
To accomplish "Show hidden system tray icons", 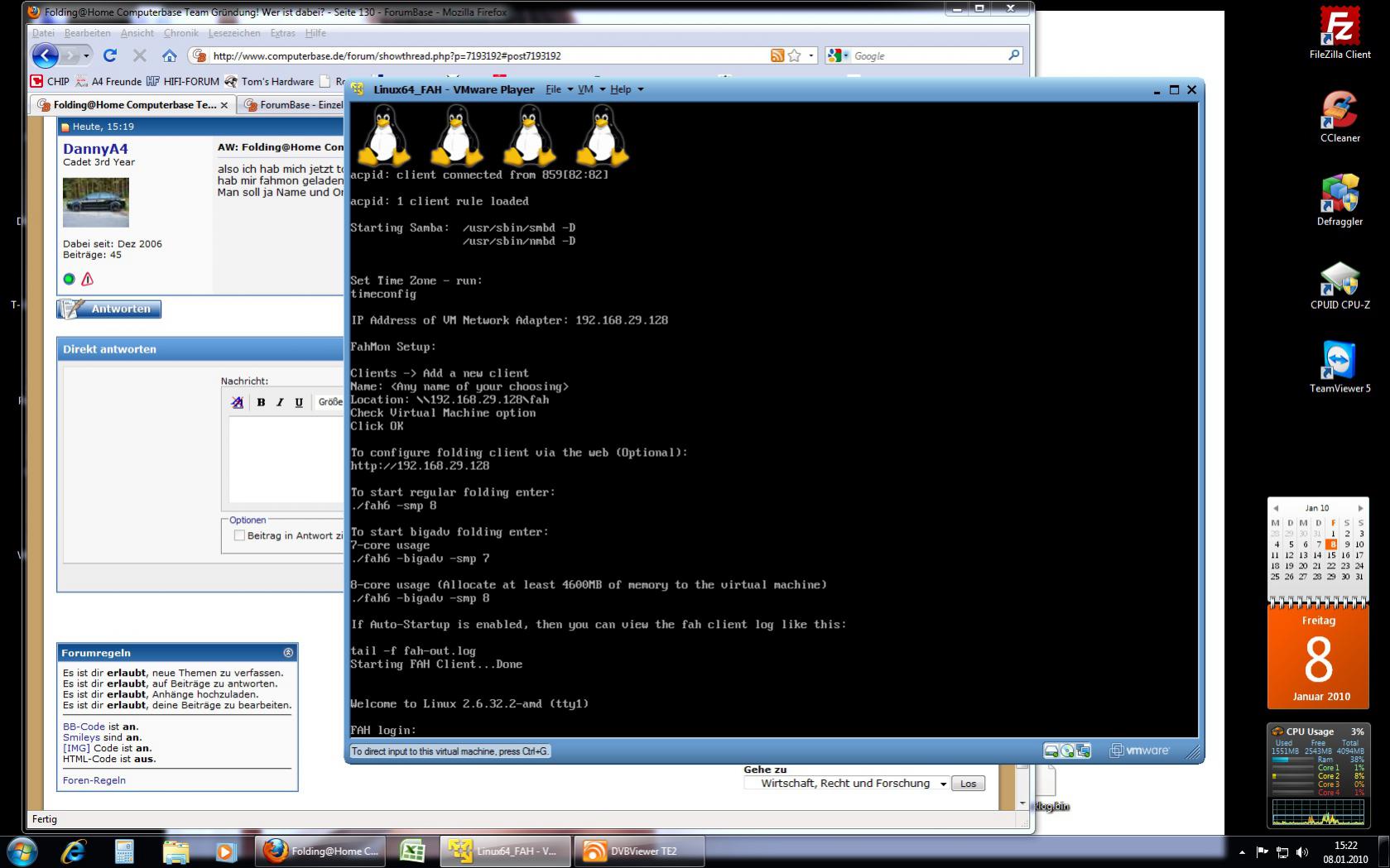I will coord(1242,852).
